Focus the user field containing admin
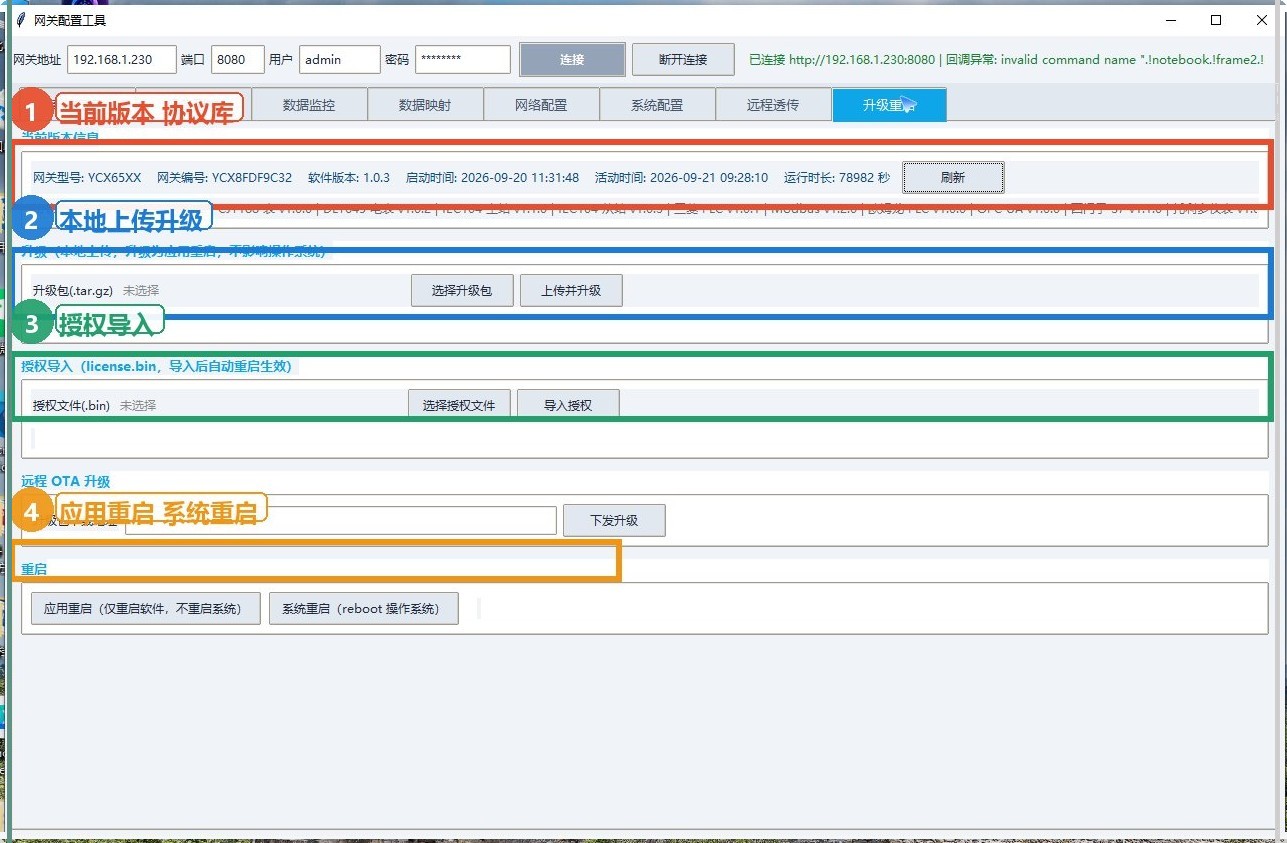This screenshot has width=1287, height=843. [340, 60]
